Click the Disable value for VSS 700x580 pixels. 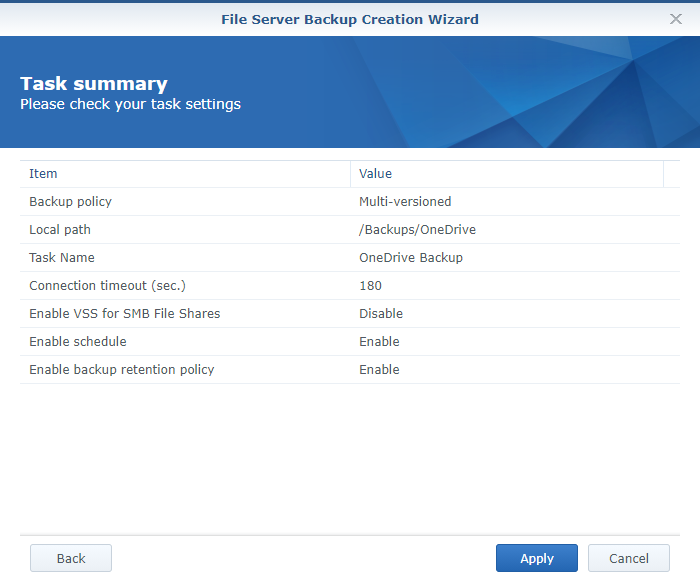point(381,314)
